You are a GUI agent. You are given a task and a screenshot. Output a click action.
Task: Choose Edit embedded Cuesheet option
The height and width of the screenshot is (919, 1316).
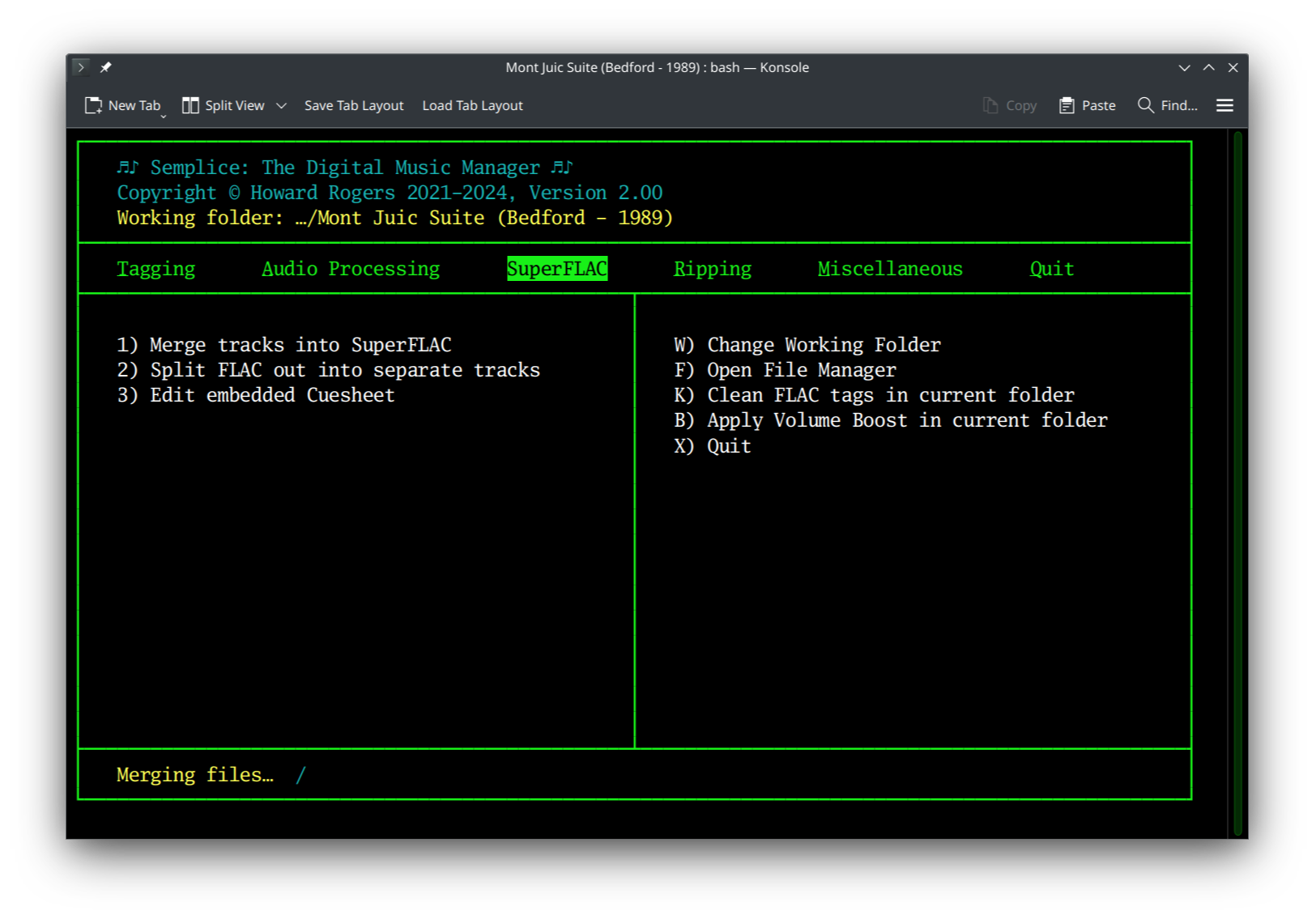[x=256, y=395]
